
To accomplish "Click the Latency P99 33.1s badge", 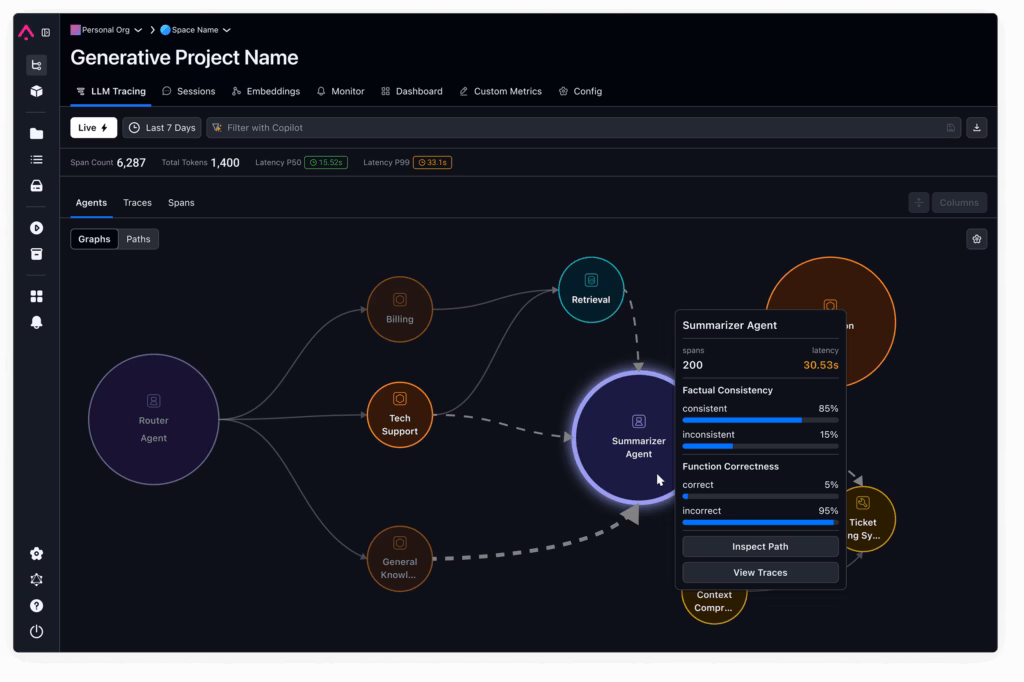I will click(432, 163).
